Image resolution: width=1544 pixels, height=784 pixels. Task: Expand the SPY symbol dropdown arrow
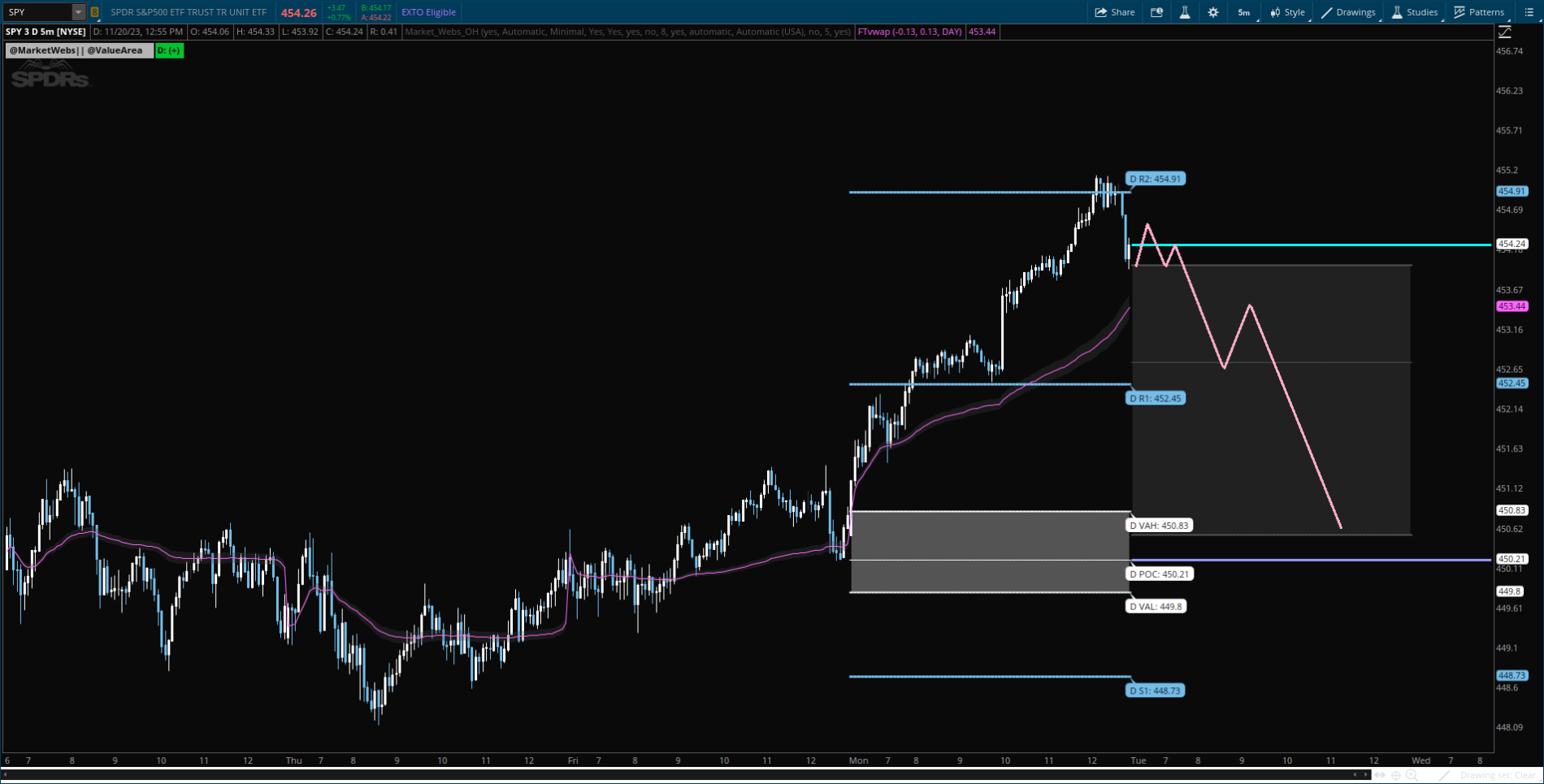click(78, 12)
